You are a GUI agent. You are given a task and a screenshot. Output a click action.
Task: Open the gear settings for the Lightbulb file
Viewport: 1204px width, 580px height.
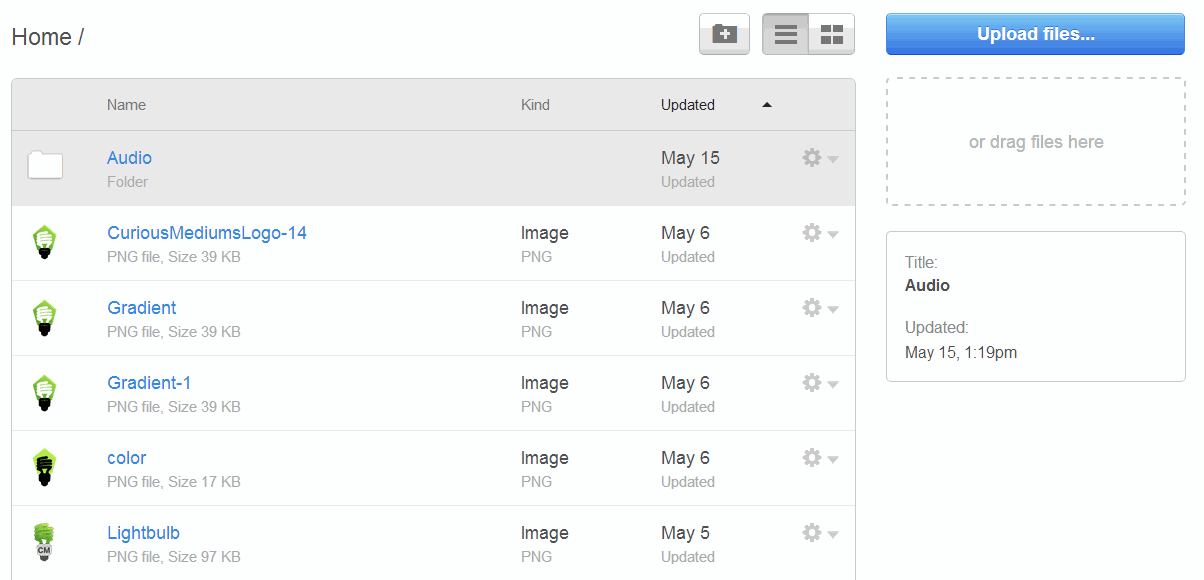811,532
